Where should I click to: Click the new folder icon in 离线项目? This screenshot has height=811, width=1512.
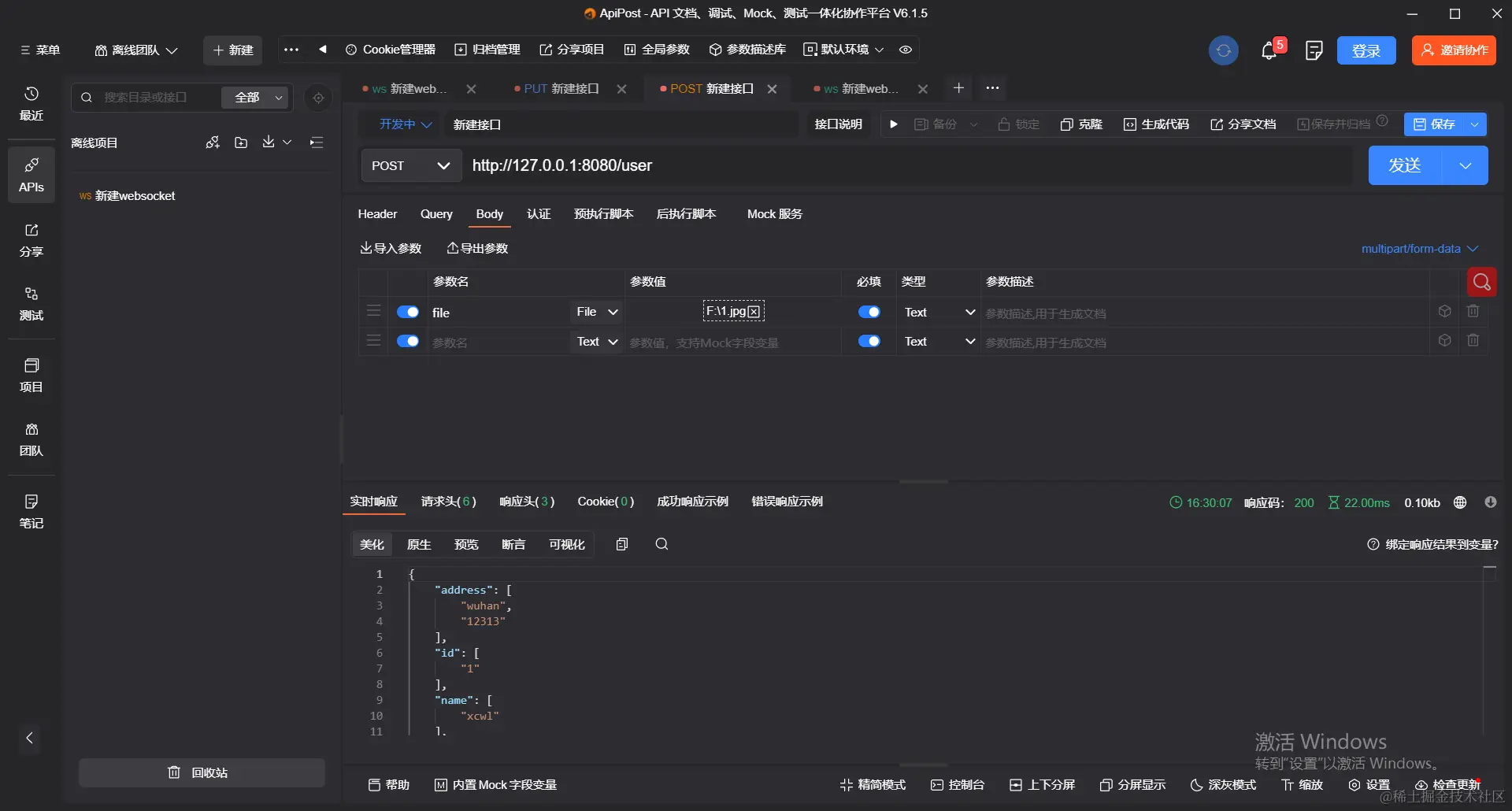[x=241, y=143]
